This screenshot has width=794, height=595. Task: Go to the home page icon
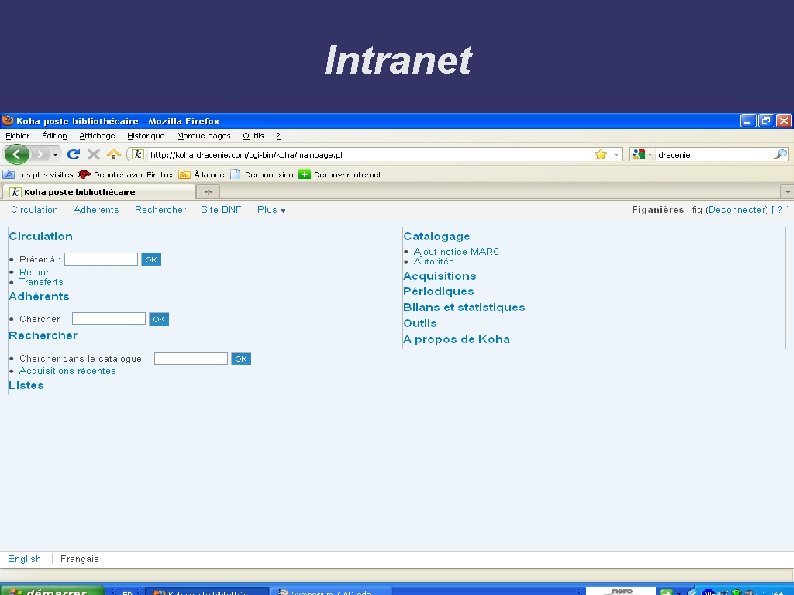pyautogui.click(x=114, y=154)
